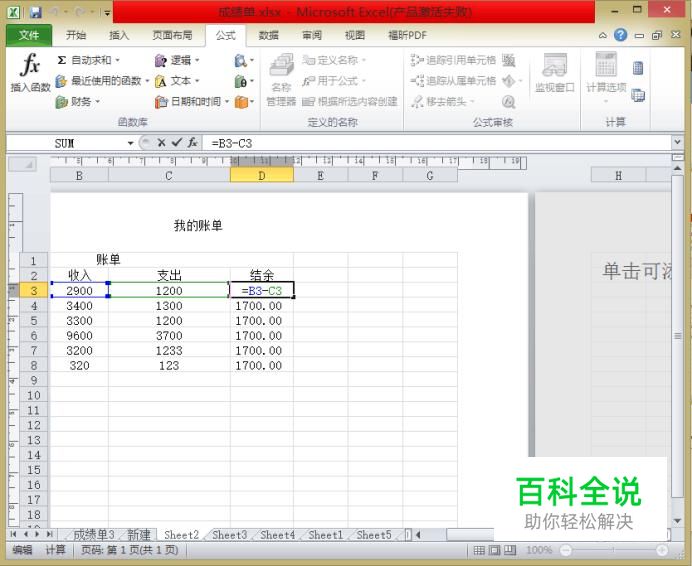
Task: Switch to the Sheet3 tab
Action: coord(229,535)
